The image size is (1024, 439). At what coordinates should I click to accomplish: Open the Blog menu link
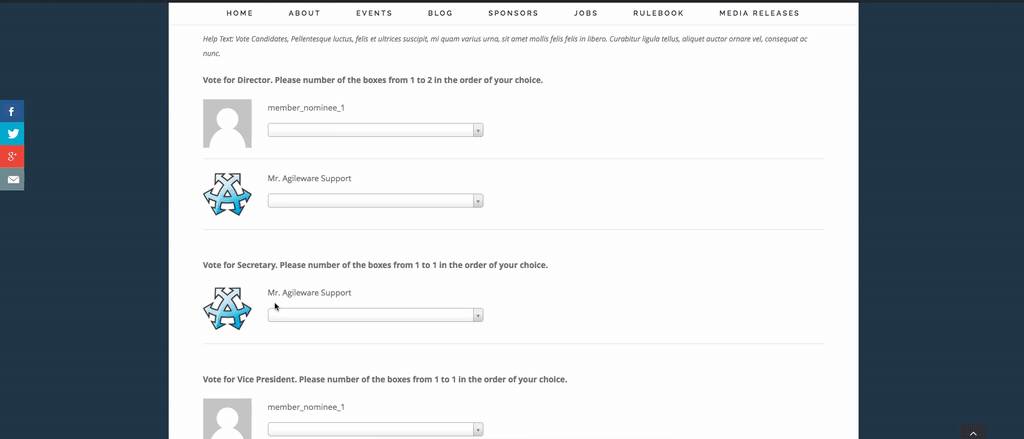point(440,13)
